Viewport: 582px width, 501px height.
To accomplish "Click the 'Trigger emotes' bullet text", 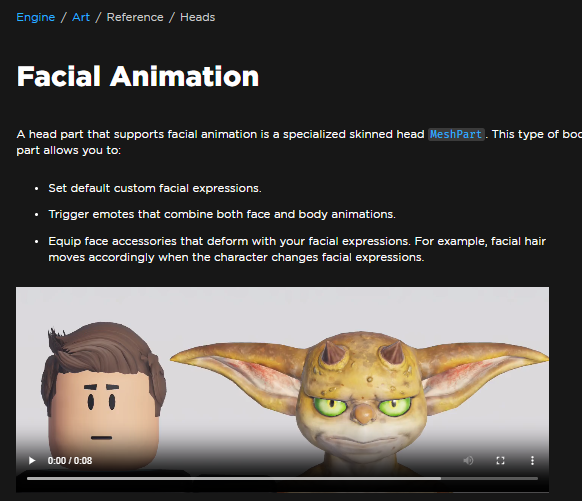I will [222, 214].
